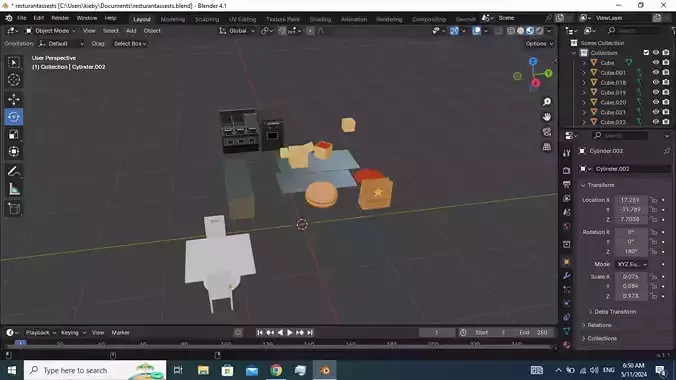
Task: Open Orientation Default dropdown
Action: click(x=61, y=44)
